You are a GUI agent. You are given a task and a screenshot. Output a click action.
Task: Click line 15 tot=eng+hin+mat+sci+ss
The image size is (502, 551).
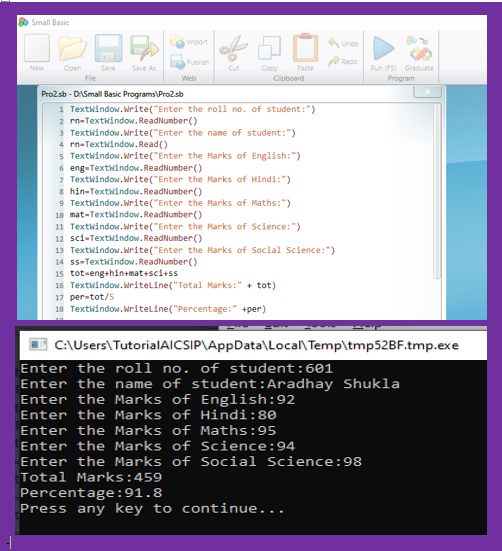124,273
